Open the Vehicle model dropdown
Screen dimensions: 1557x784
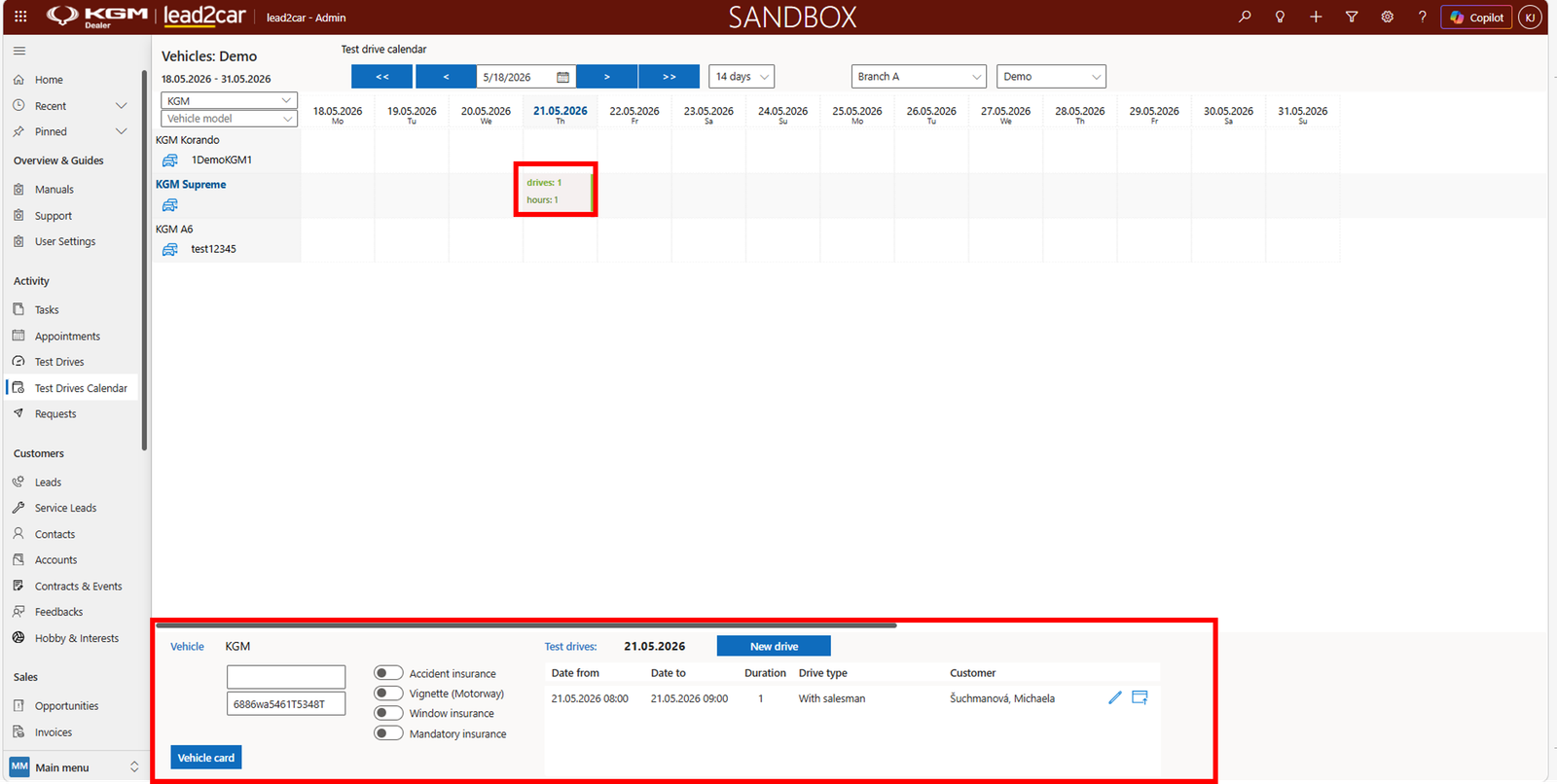[x=229, y=119]
